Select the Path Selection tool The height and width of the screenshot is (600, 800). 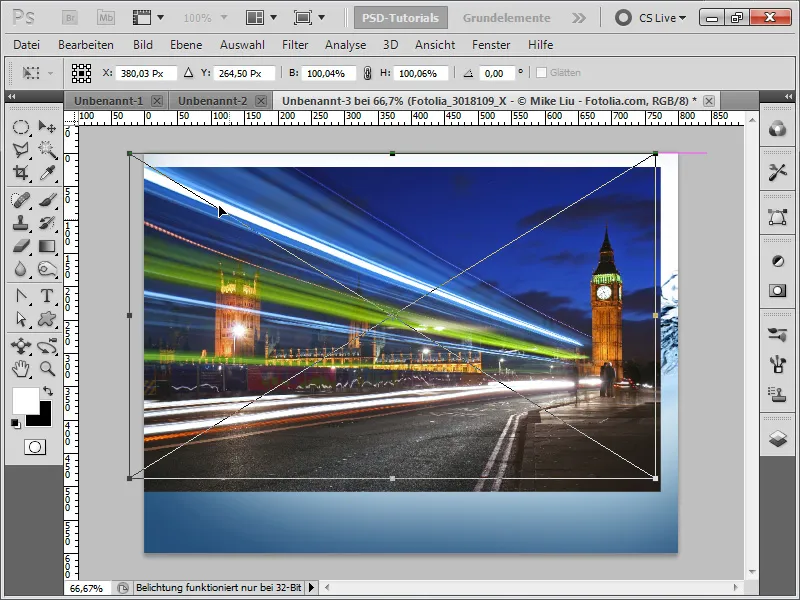pyautogui.click(x=20, y=319)
